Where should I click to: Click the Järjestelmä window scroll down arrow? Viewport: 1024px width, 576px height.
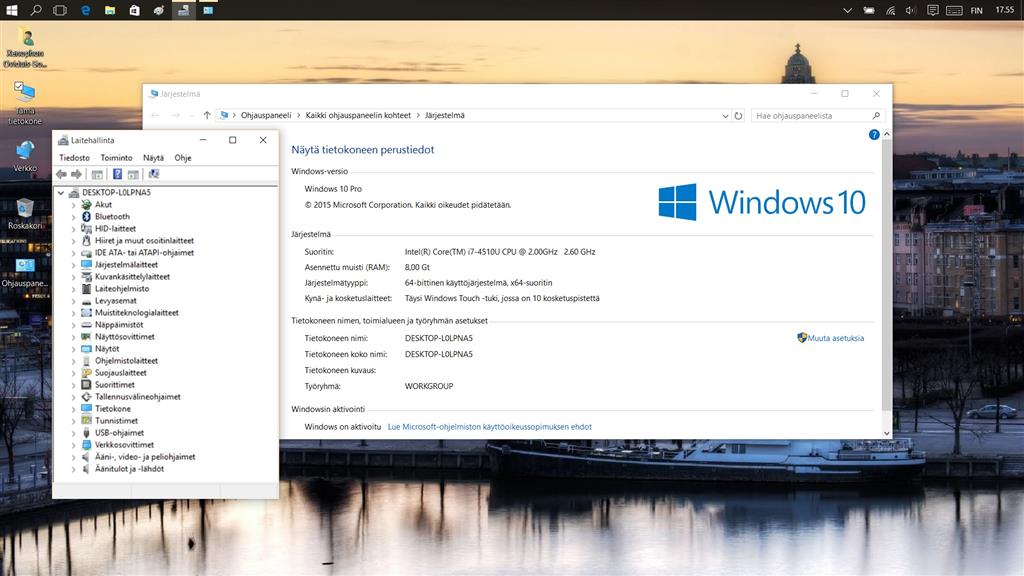coord(887,433)
